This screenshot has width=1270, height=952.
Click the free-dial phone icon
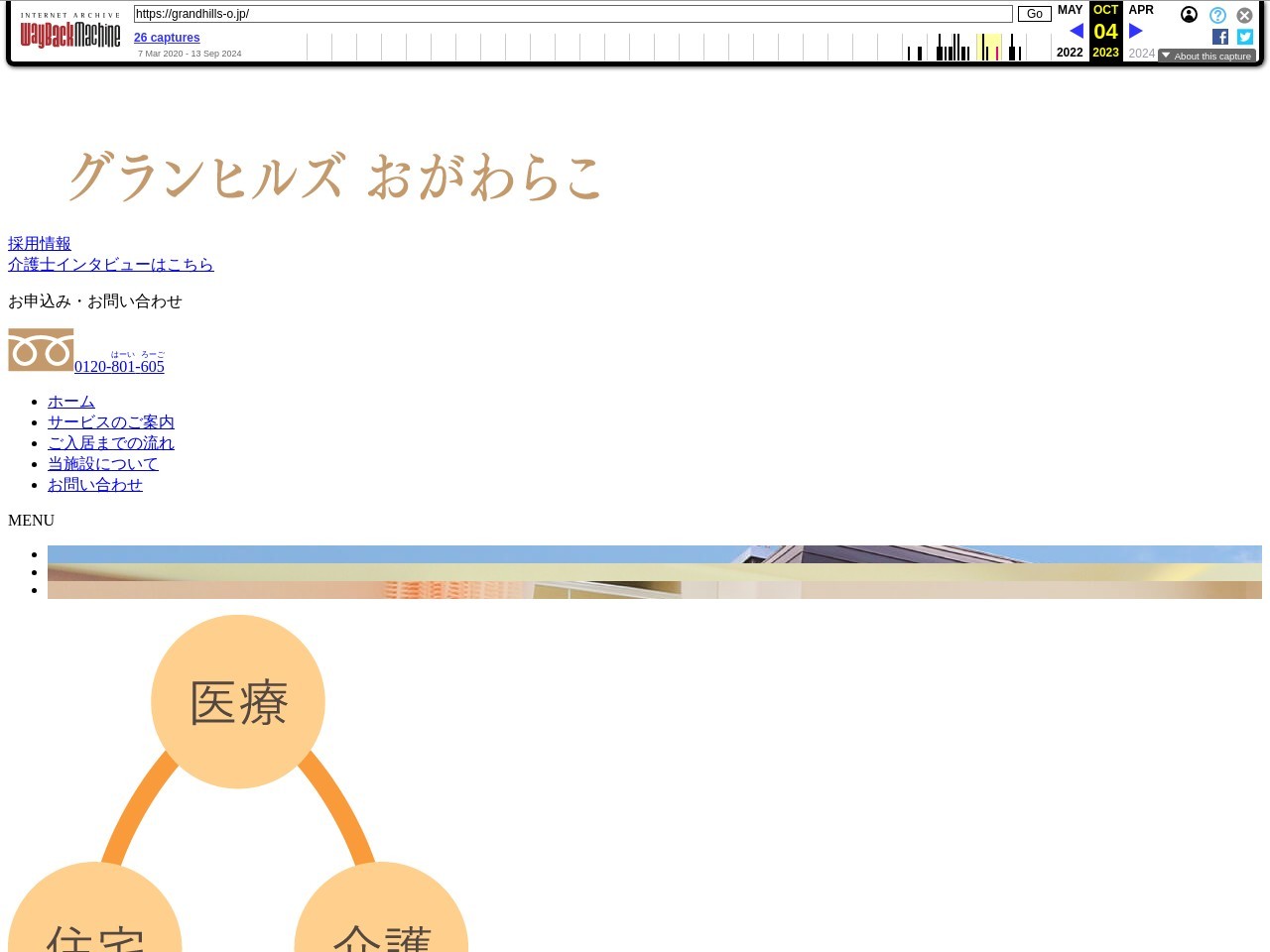point(41,350)
